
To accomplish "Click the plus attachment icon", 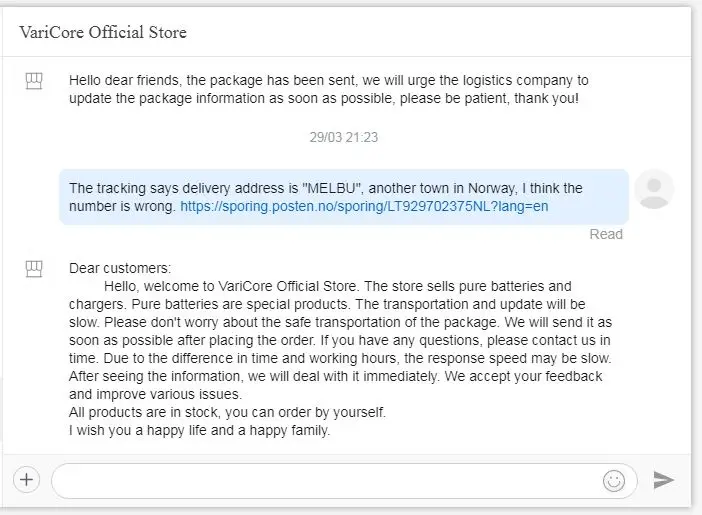I will coord(26,480).
